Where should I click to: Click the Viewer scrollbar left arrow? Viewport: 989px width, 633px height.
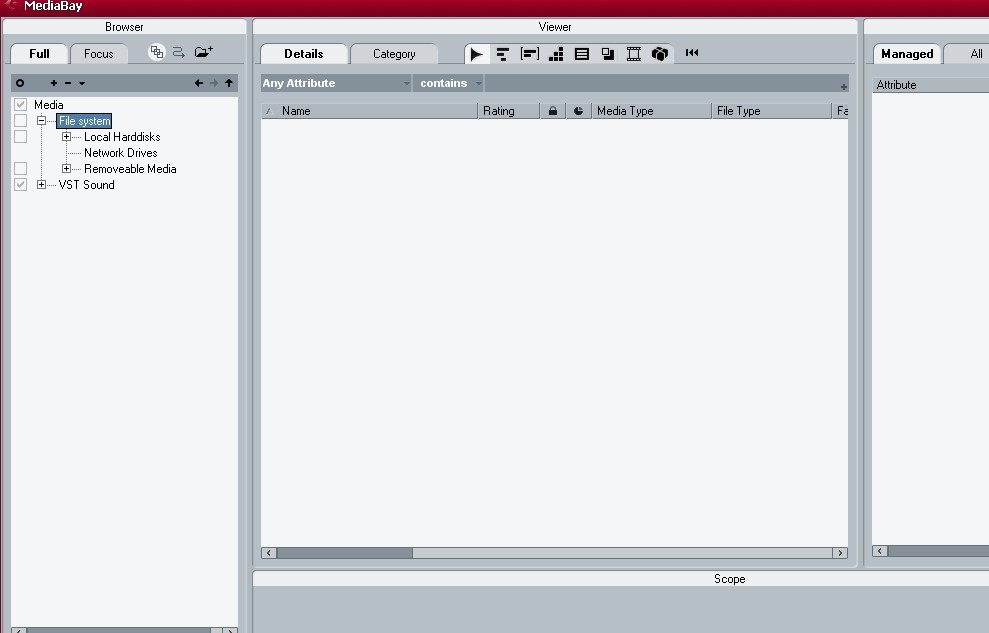269,553
